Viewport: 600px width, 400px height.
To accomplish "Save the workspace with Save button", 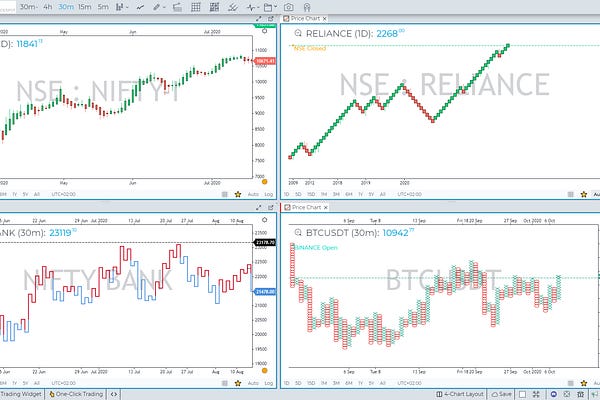I will (x=502, y=394).
